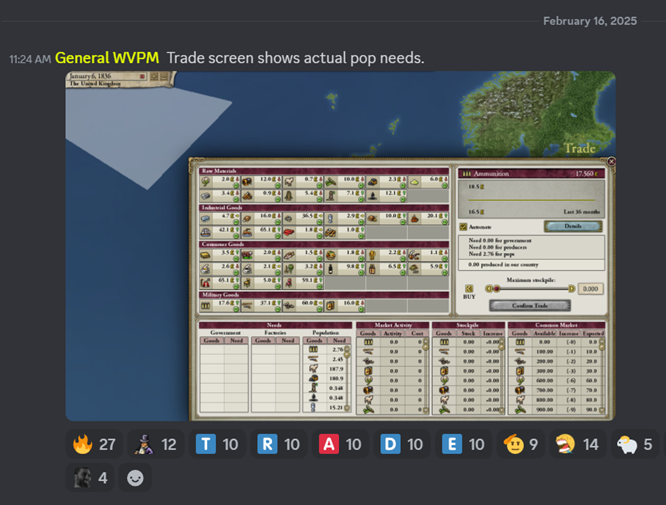Sort Market Activity by the Cost column
Screen dimensions: 666x505
coord(417,333)
